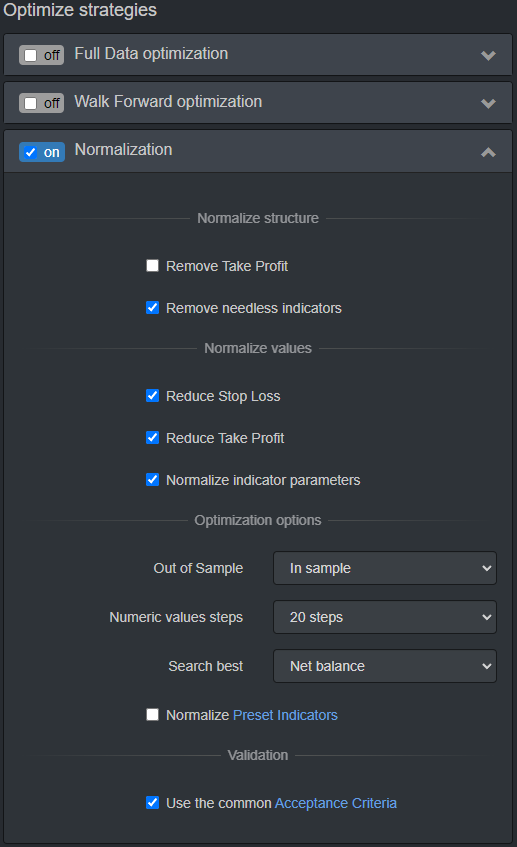Check the Remove Take Profit box
Viewport: 517px width, 847px height.
[x=152, y=265]
